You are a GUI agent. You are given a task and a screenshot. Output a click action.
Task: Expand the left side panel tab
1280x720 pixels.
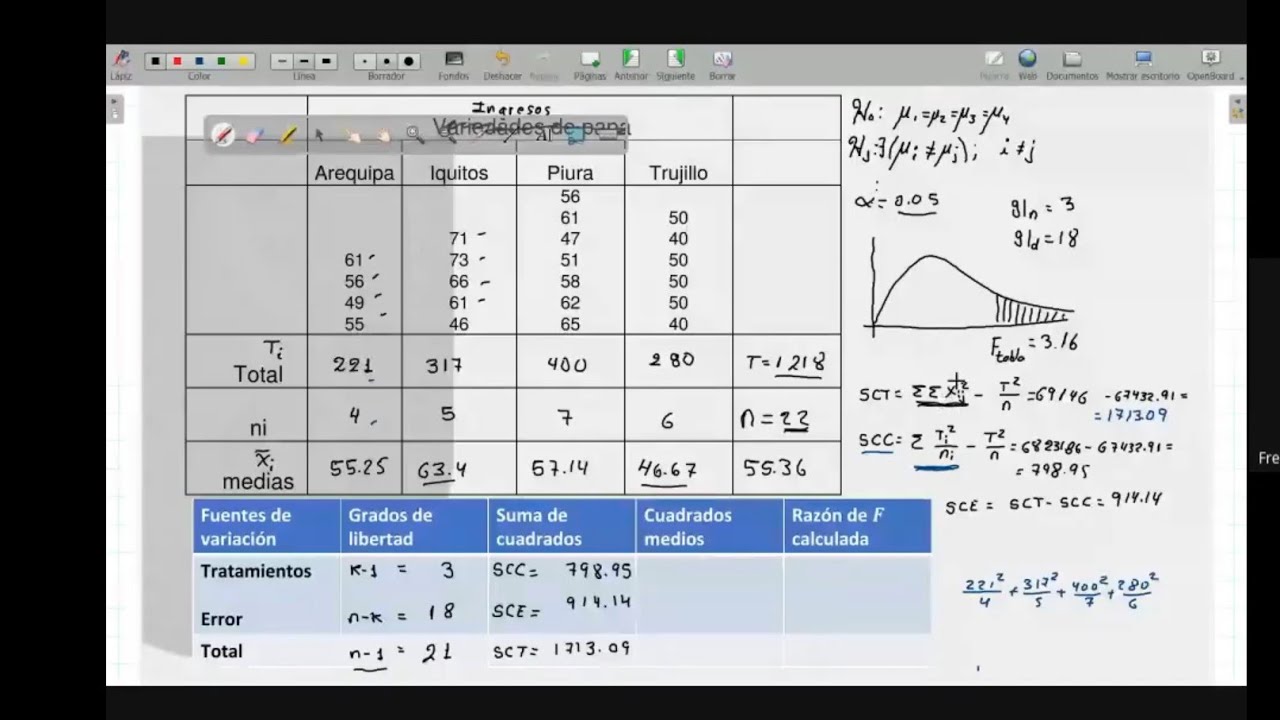point(115,110)
